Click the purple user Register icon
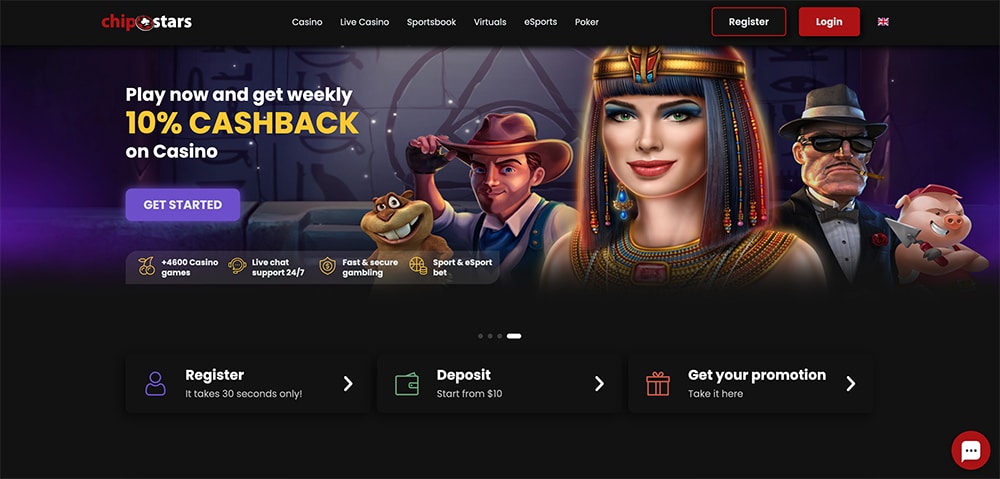Image resolution: width=1000 pixels, height=479 pixels. click(x=156, y=384)
